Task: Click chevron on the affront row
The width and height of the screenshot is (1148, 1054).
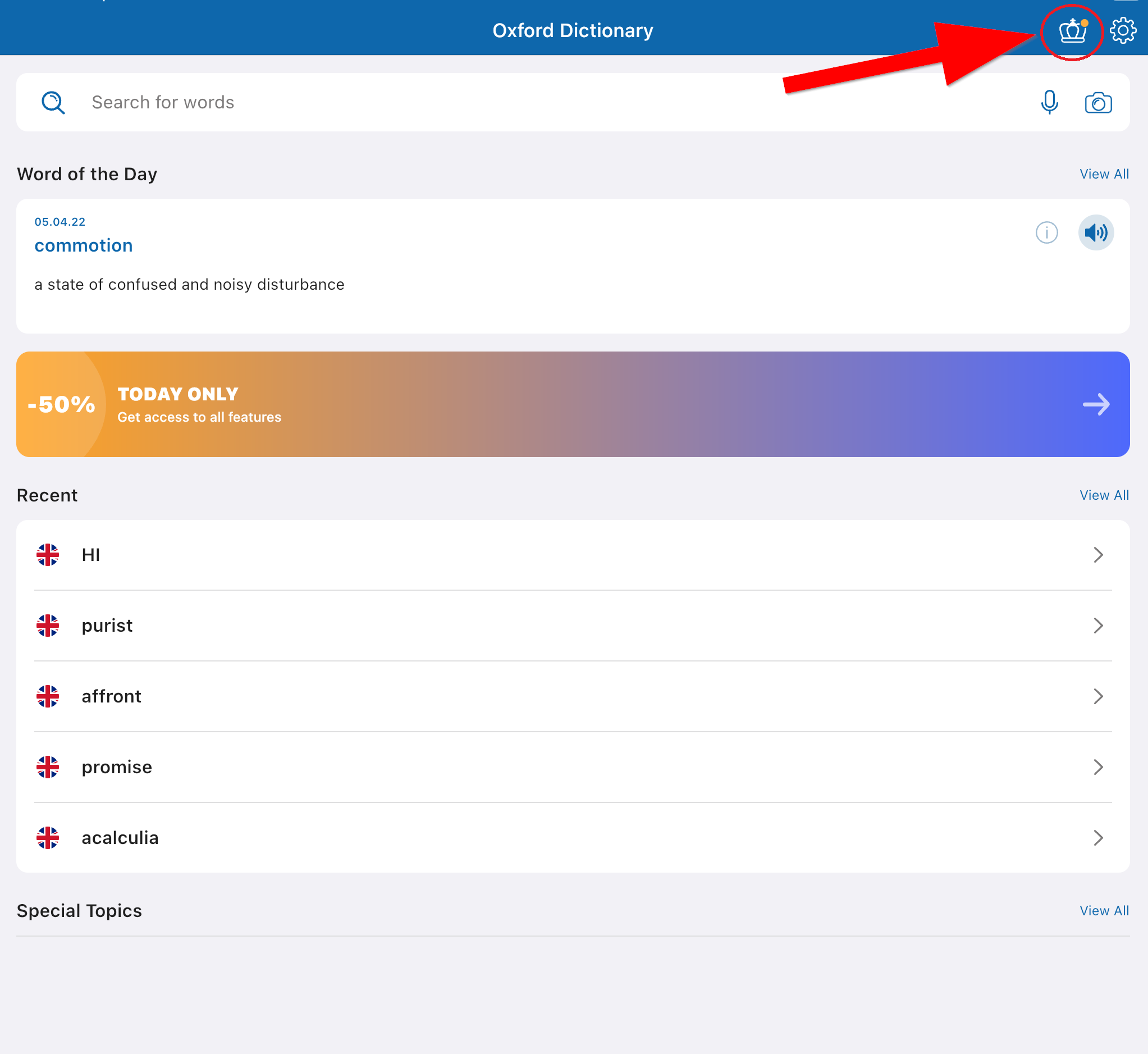Action: coord(1098,696)
